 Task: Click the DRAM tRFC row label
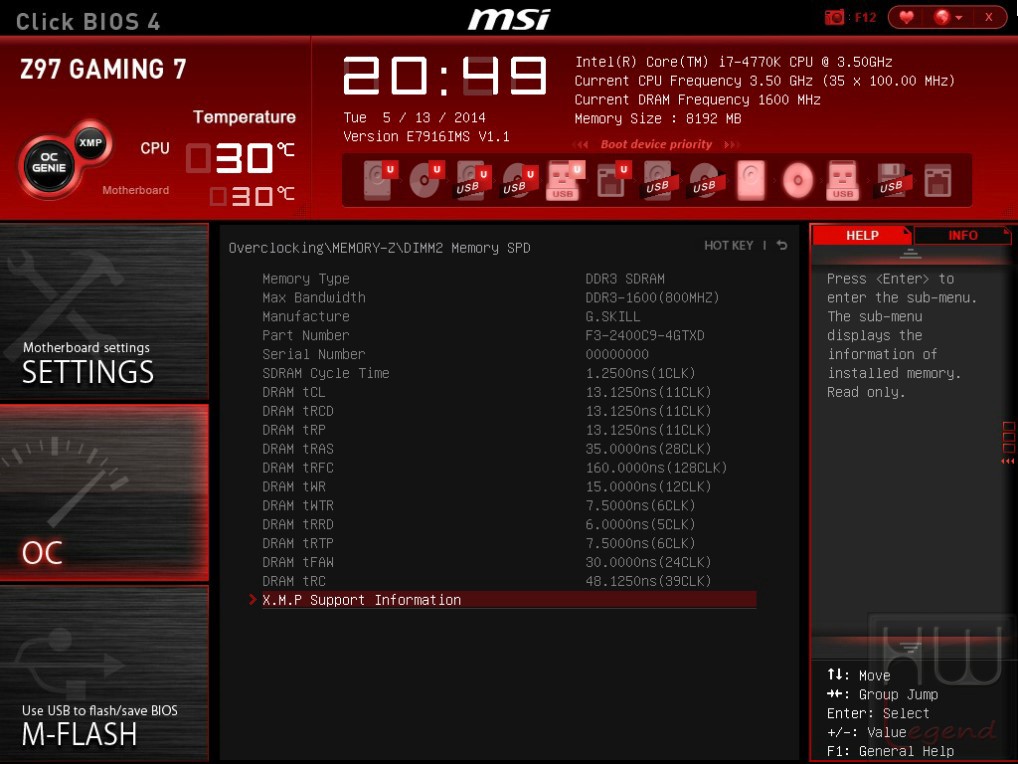click(298, 467)
